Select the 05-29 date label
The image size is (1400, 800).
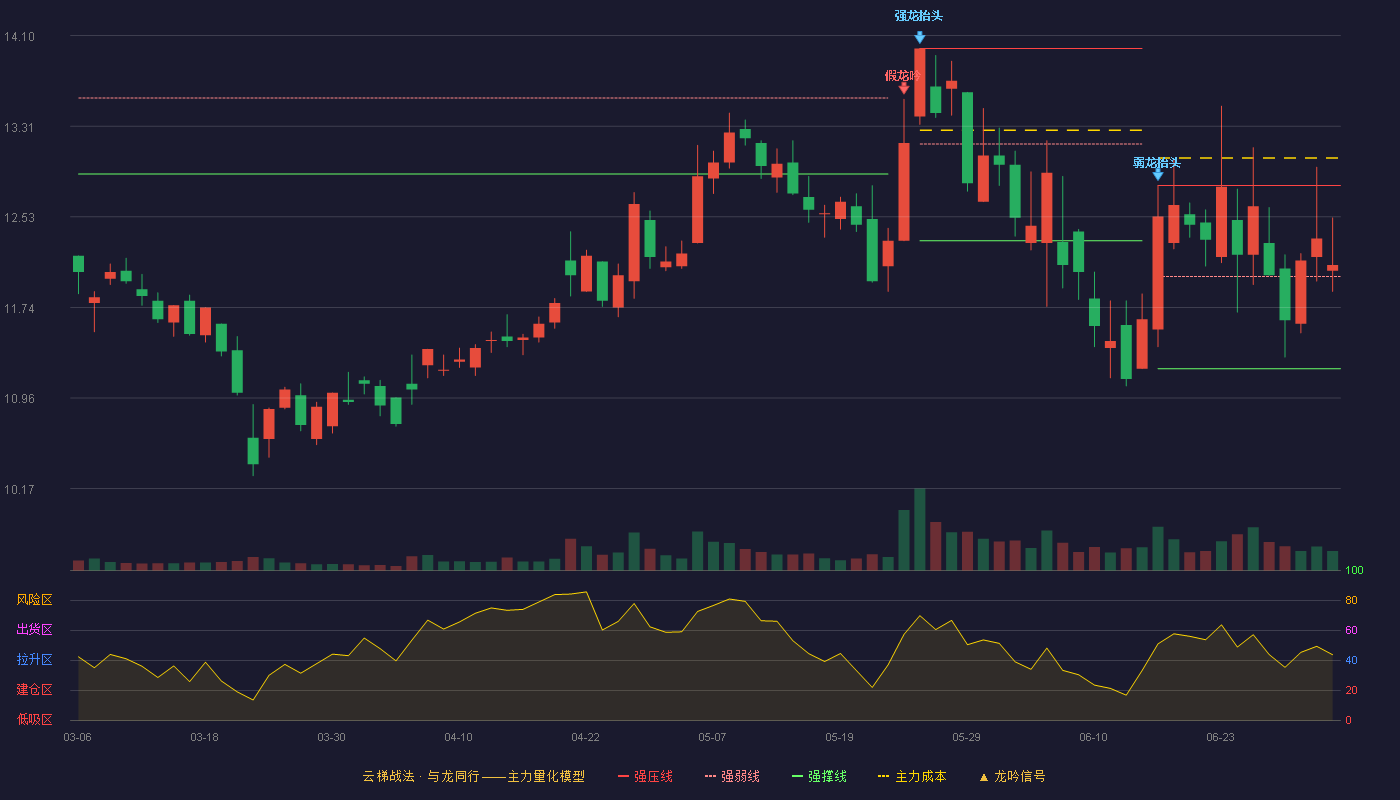[x=966, y=737]
